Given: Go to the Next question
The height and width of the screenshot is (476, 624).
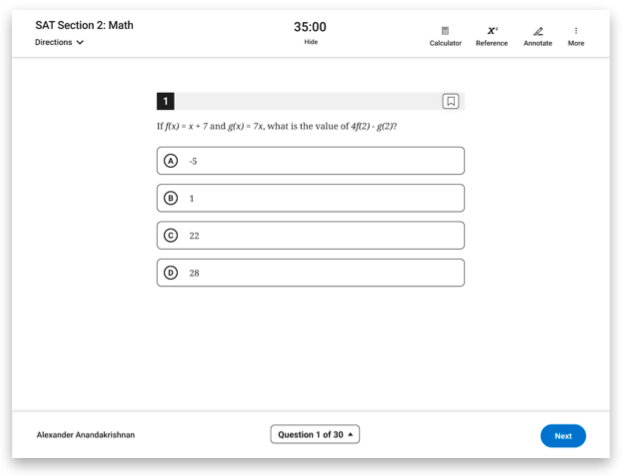Looking at the screenshot, I should [563, 436].
